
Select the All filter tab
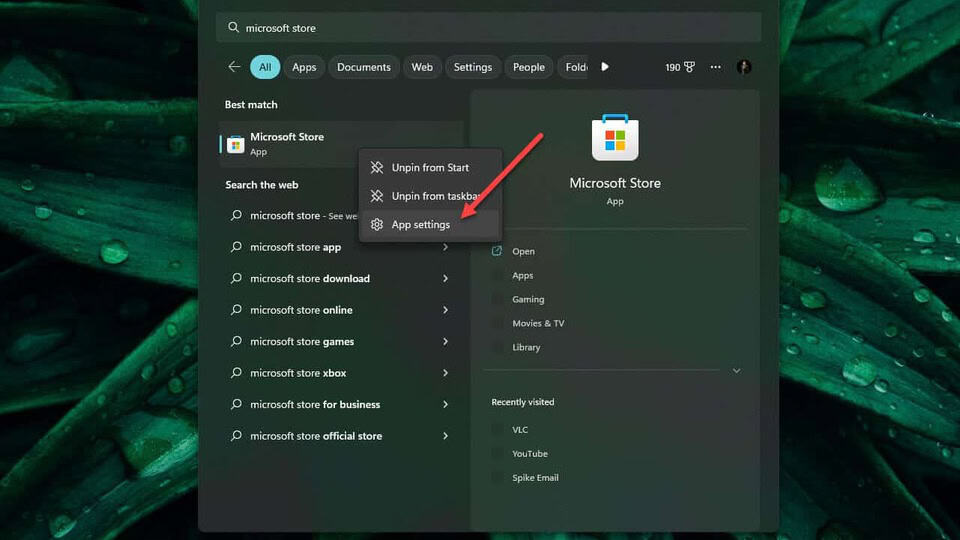pyautogui.click(x=264, y=67)
